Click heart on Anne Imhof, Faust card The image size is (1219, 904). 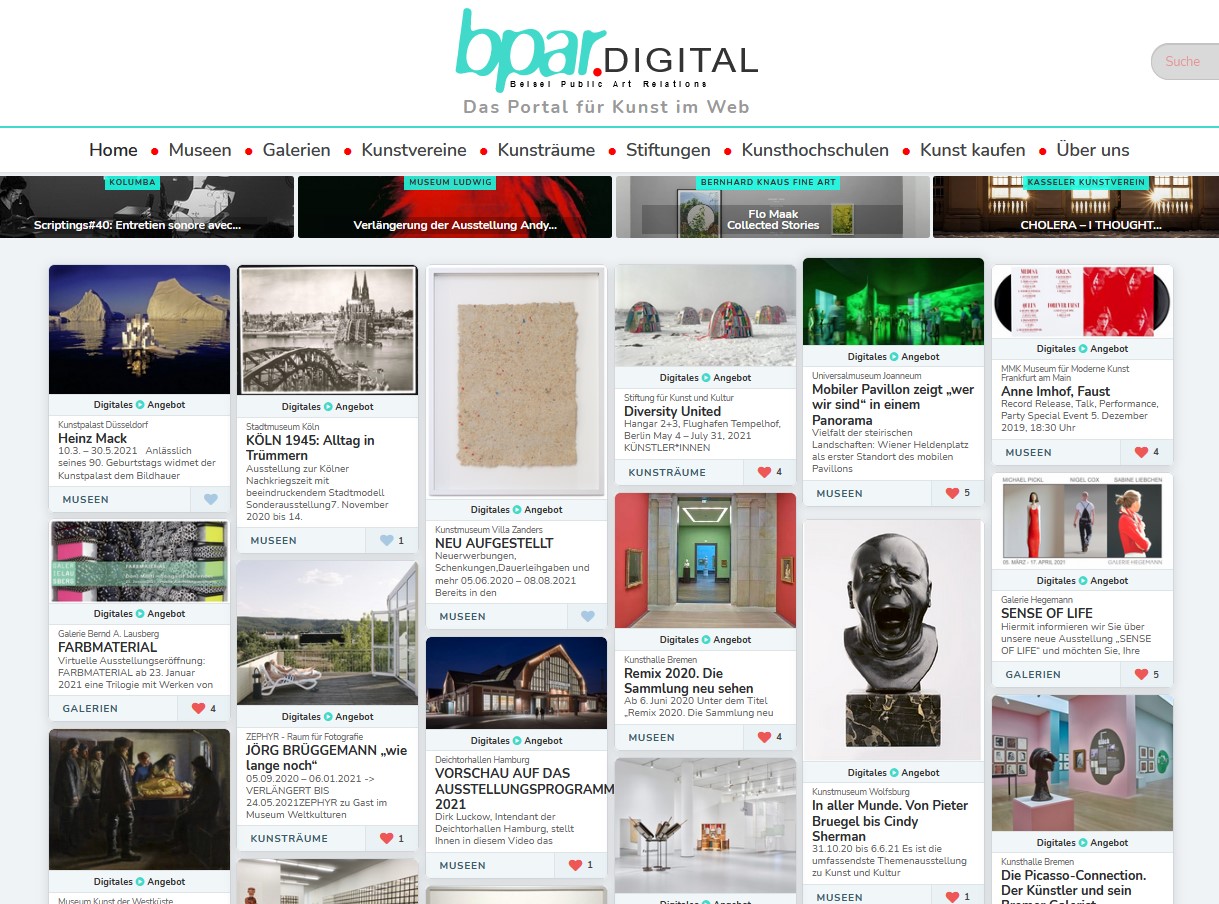pyautogui.click(x=1141, y=452)
